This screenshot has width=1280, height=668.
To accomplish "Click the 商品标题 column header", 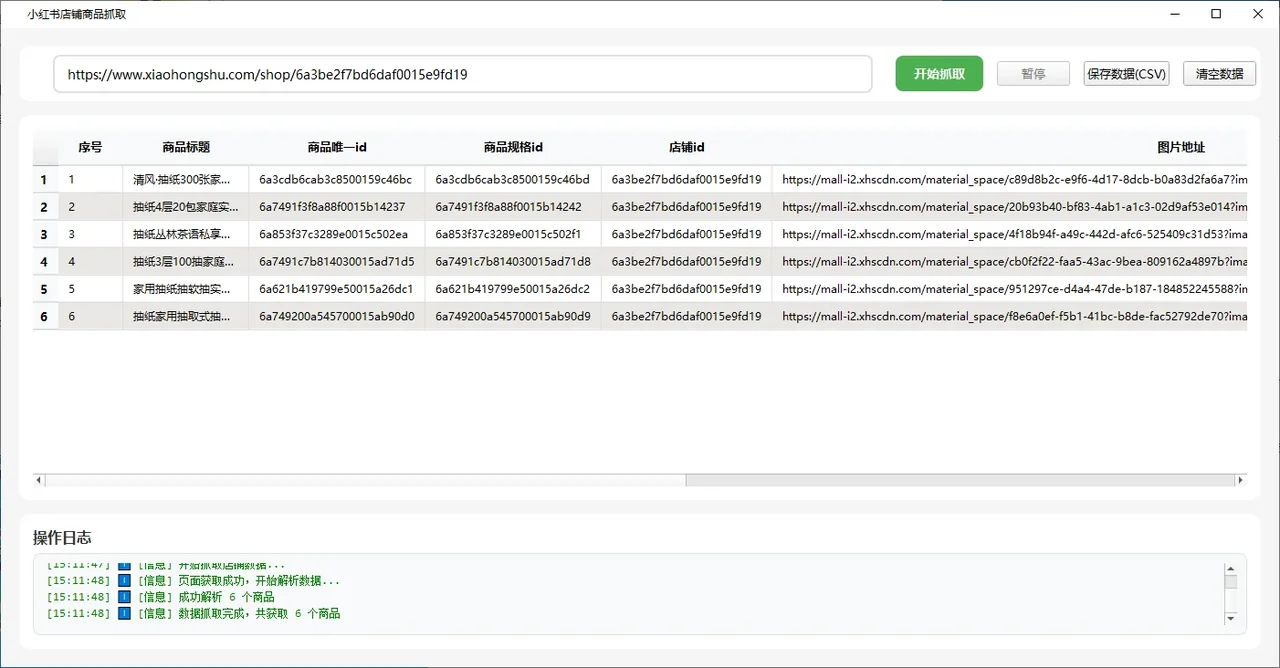I will point(186,147).
